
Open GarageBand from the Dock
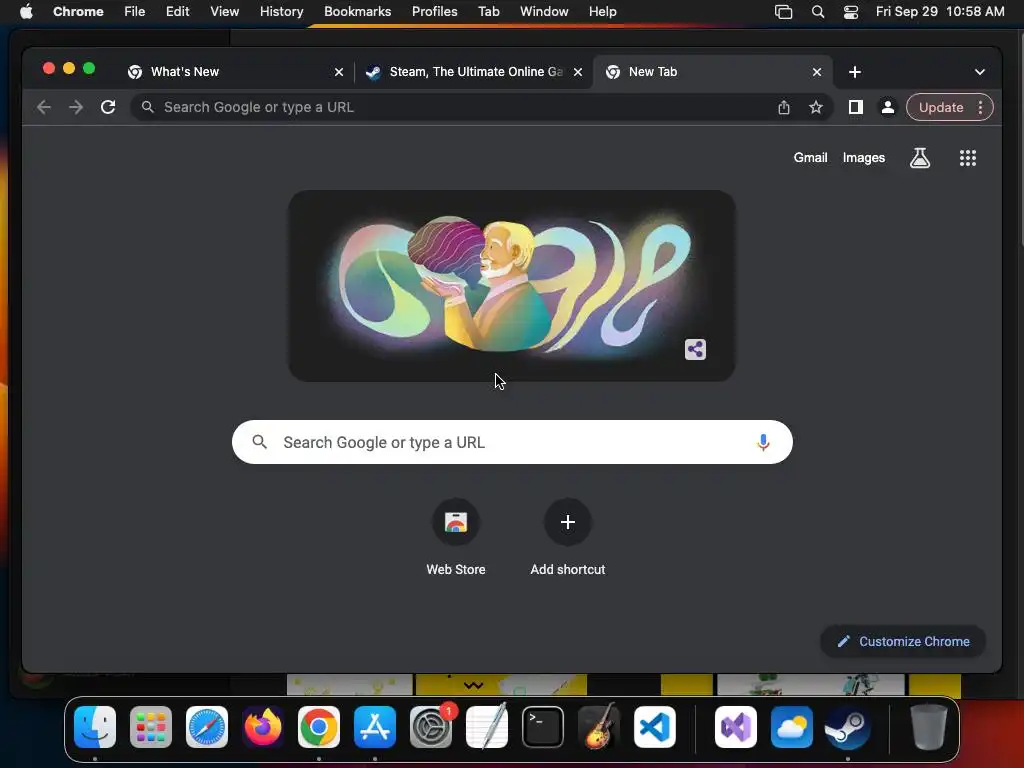pyautogui.click(x=599, y=727)
